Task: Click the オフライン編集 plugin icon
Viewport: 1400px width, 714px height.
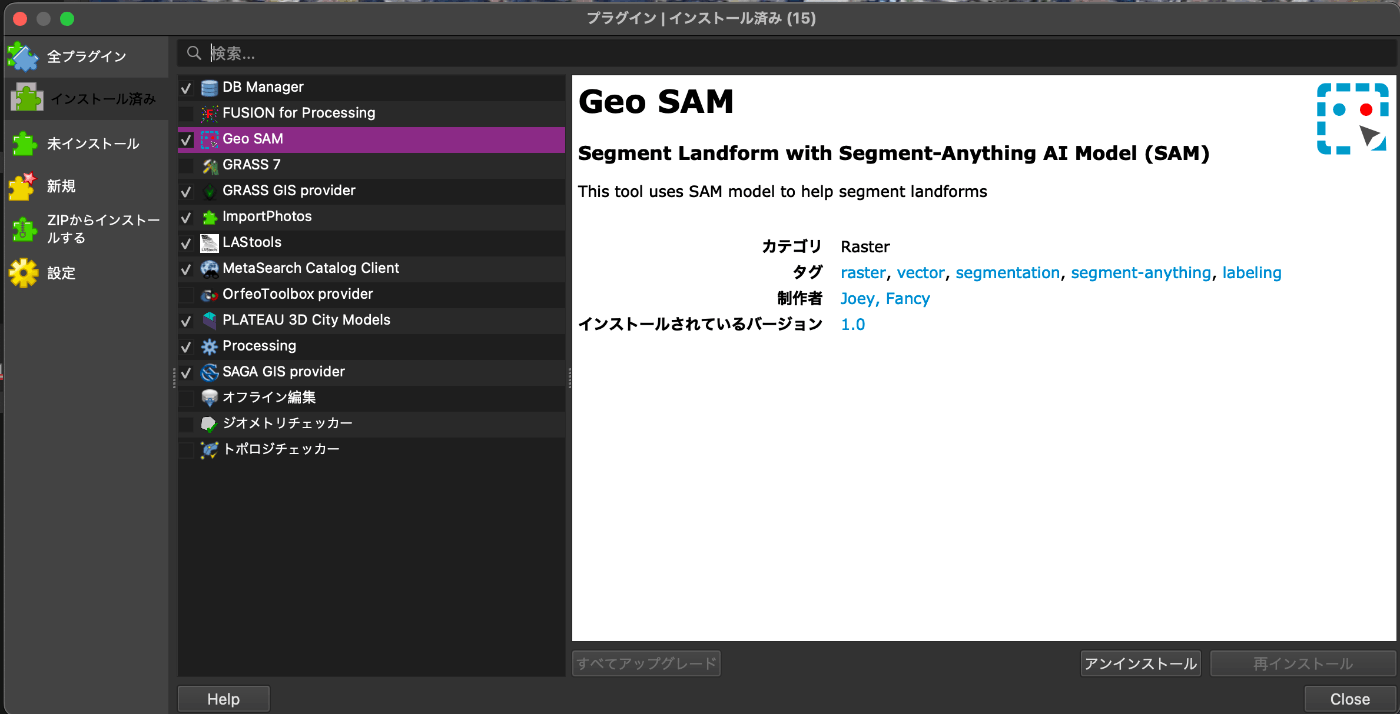Action: tap(209, 398)
